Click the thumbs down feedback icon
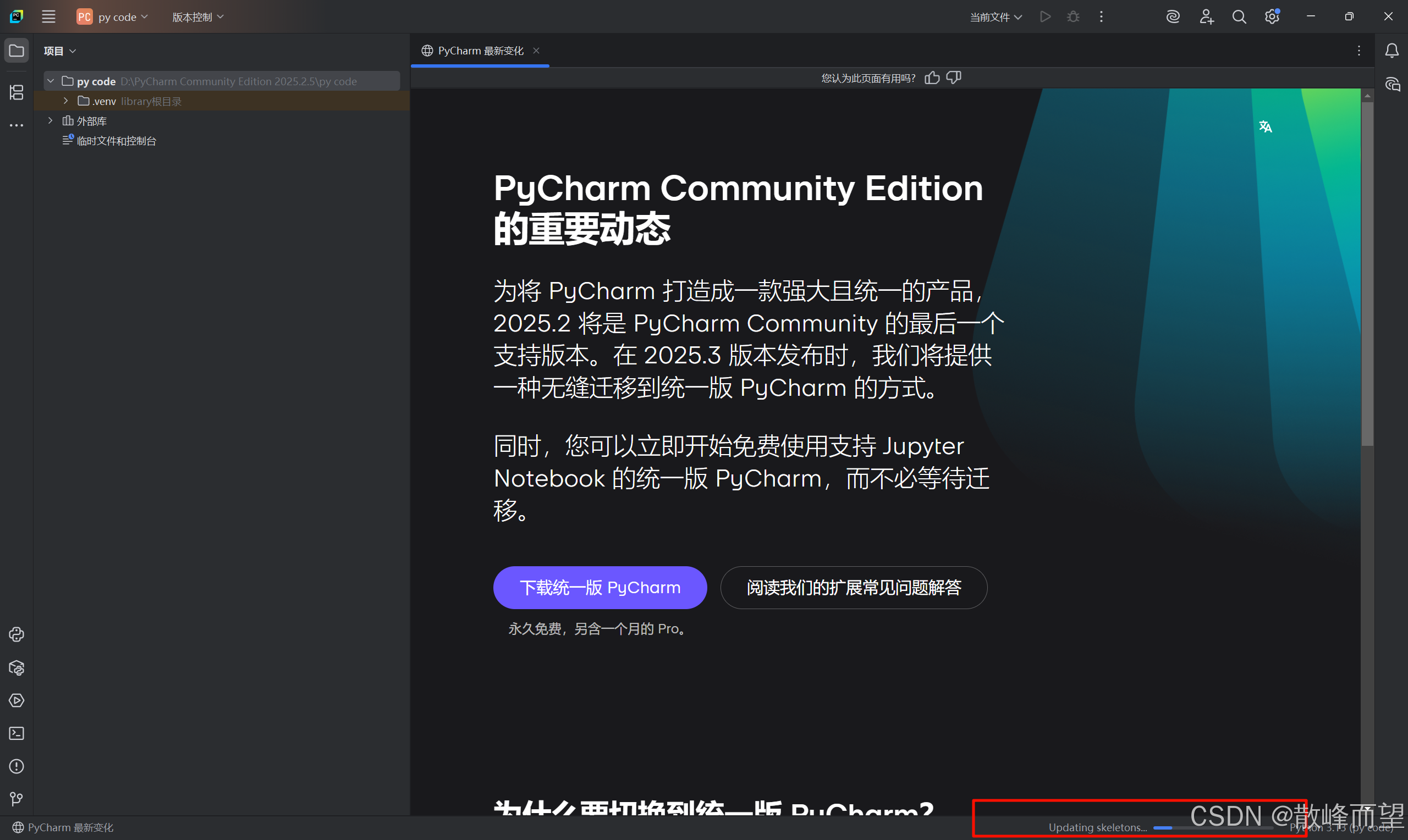Screen dimensions: 1408x840 (x=954, y=78)
